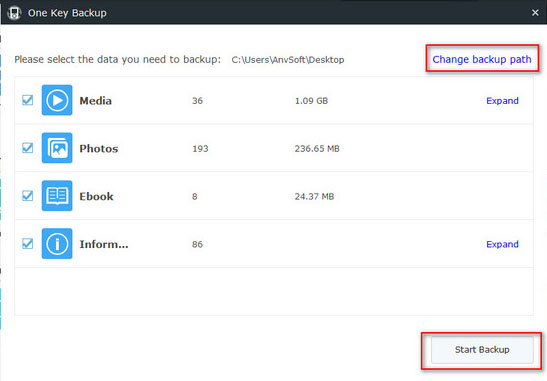
Task: Click the Information circle-i icon
Action: 57,244
